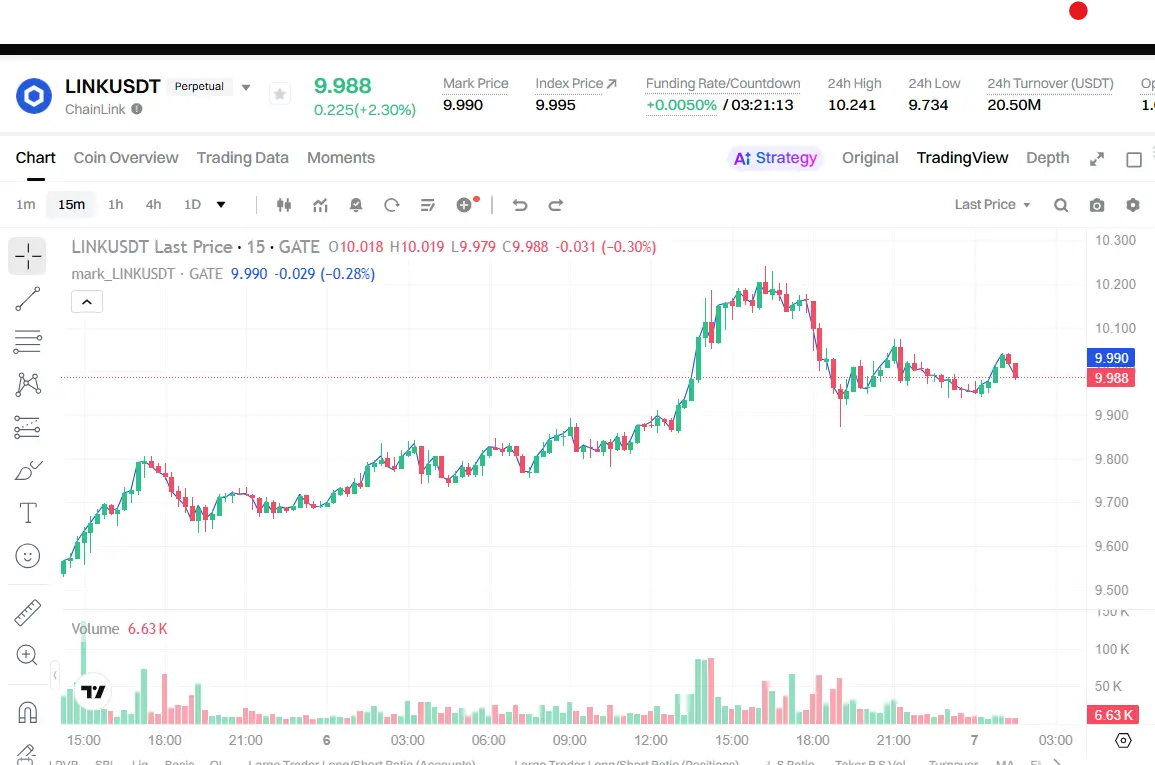Switch to Original chart view

(870, 158)
